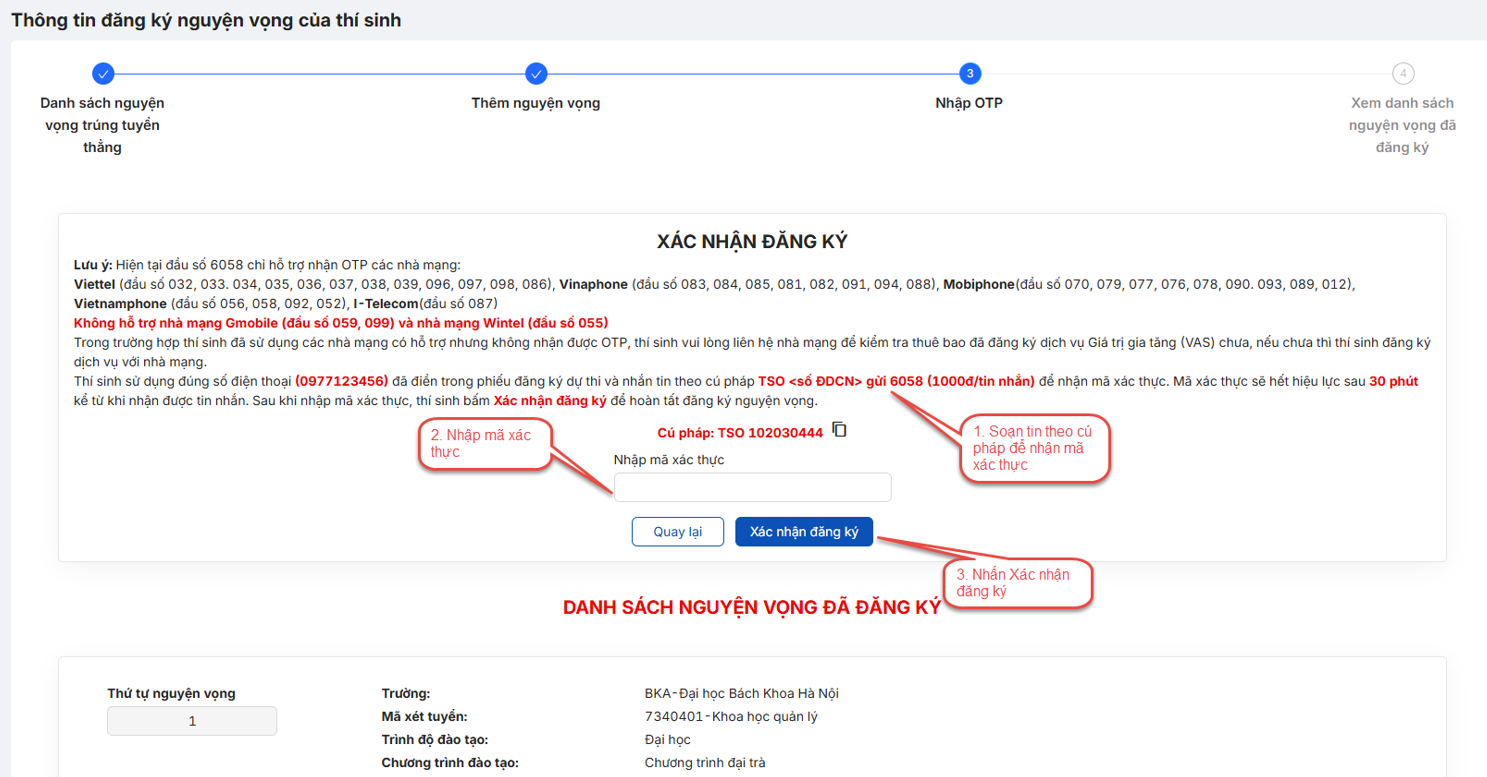Screen dimensions: 1487x777
Task: Click the Trình độ đào tạo: label
Action: pos(436,739)
